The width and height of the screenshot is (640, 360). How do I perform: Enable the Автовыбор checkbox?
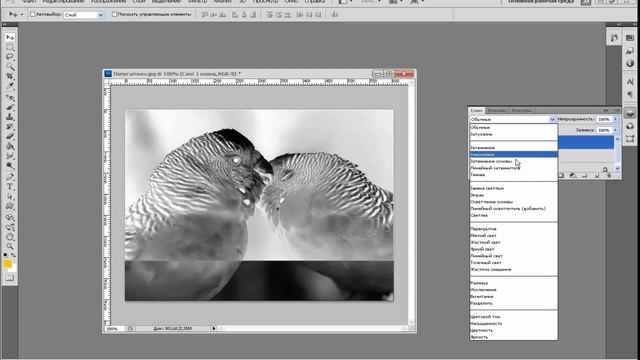(33, 14)
